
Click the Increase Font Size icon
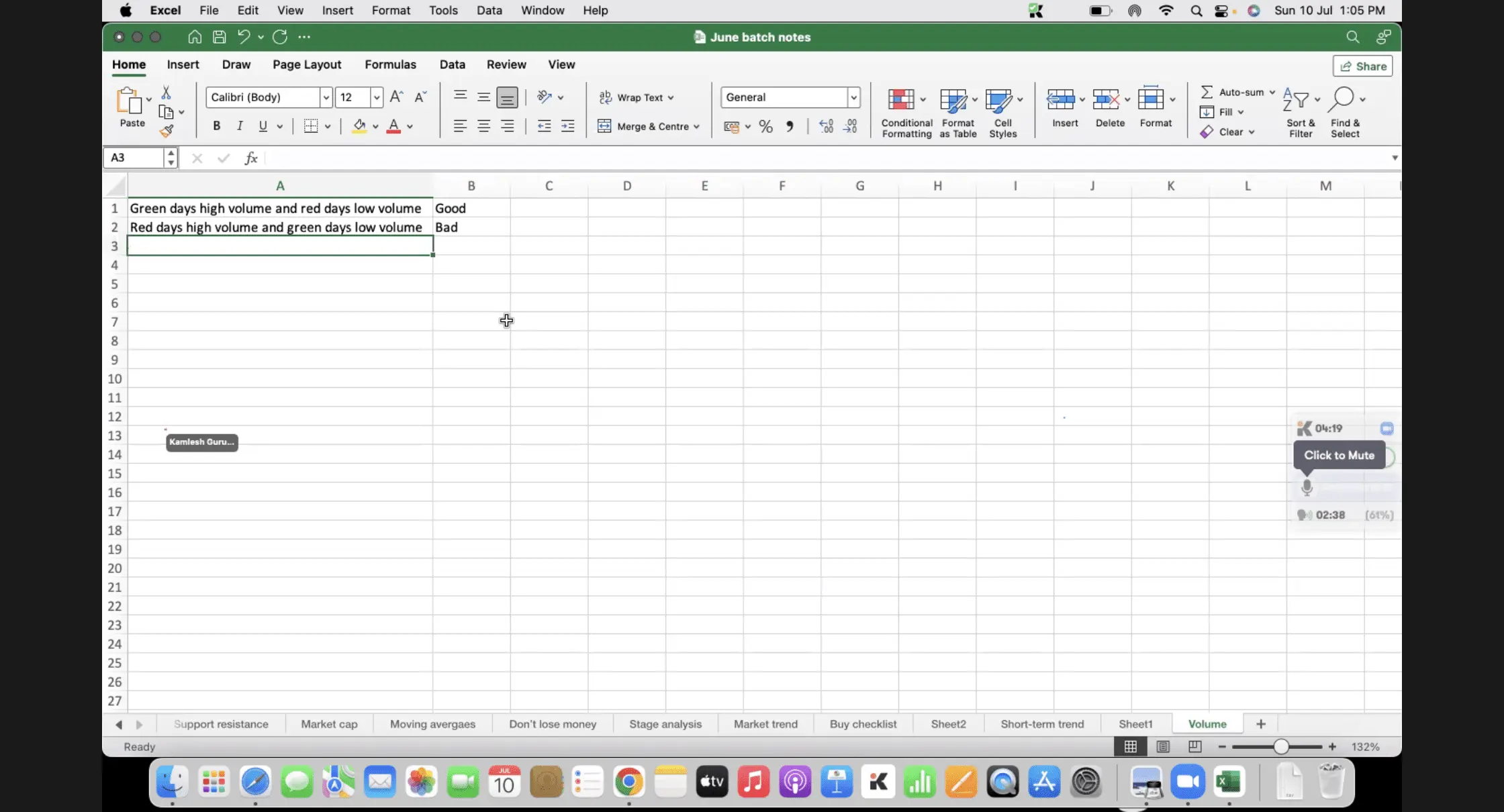pyautogui.click(x=396, y=97)
